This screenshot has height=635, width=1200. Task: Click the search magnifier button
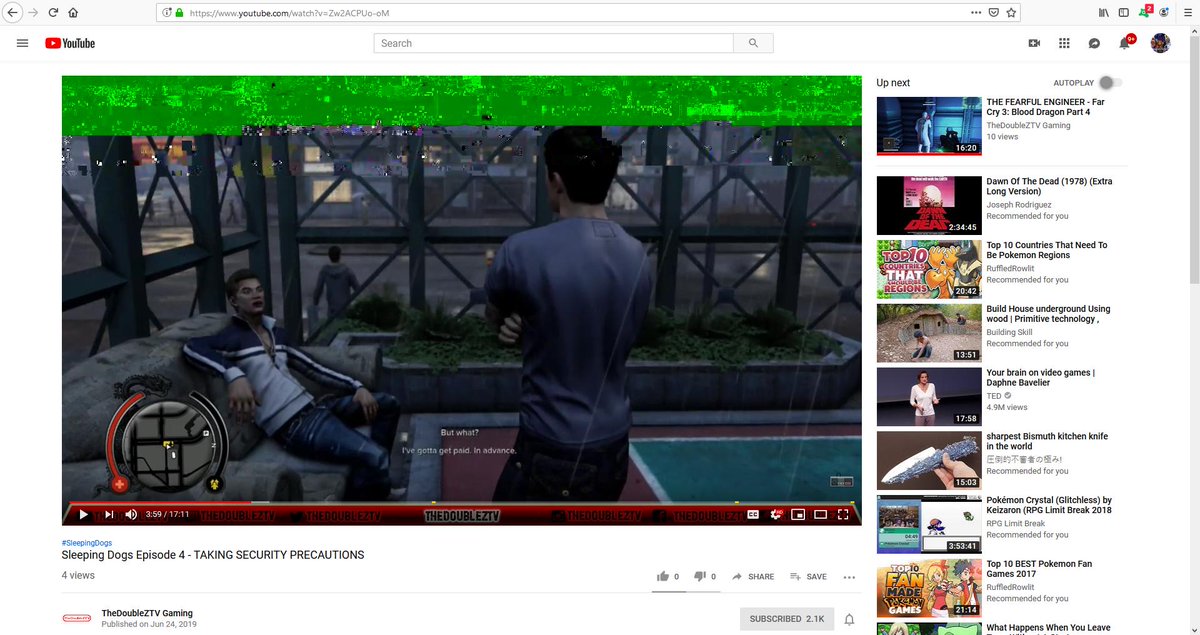tap(753, 43)
